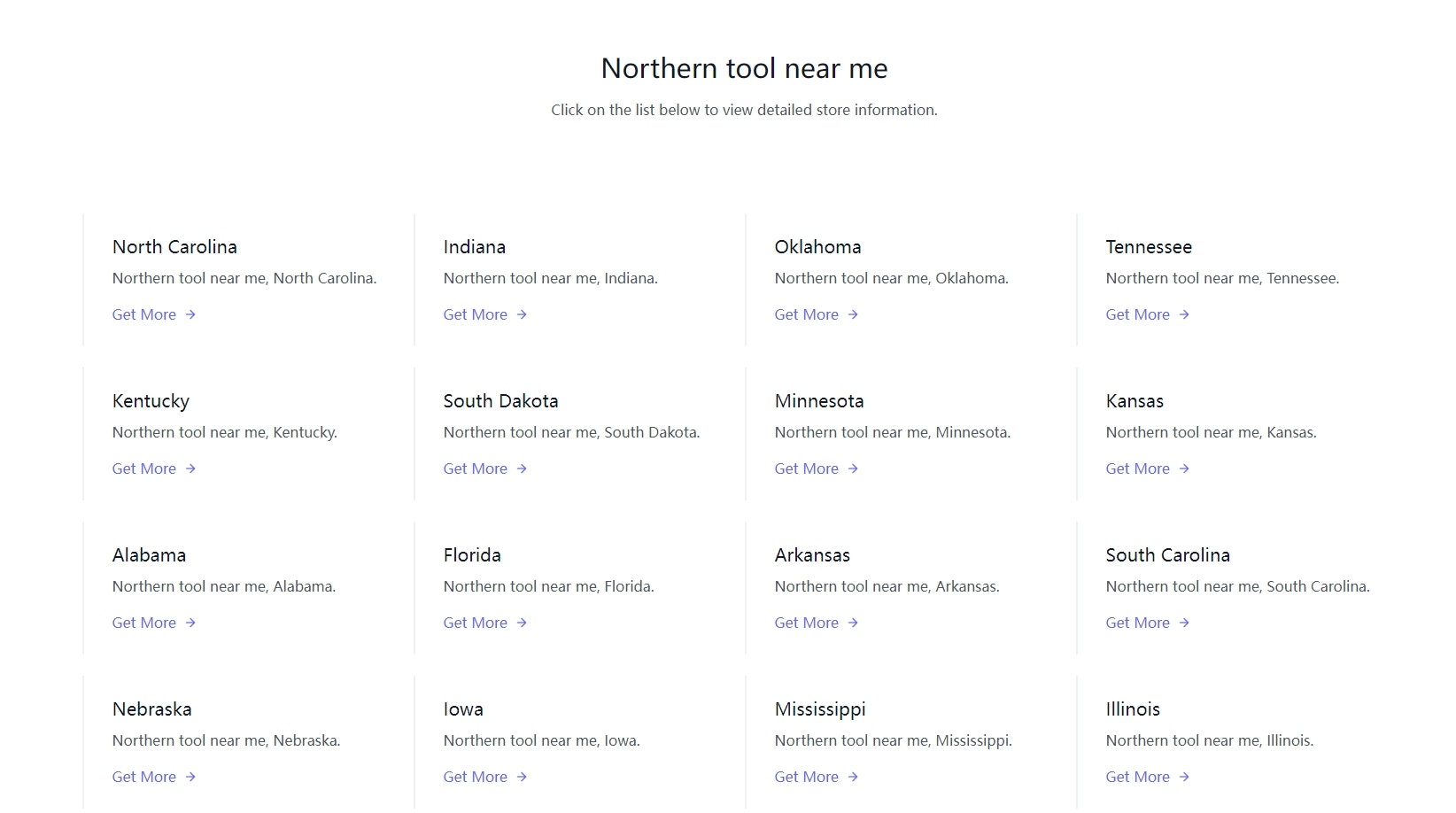Click text 'Northern tool near me, Oklahoma.'
The width and height of the screenshot is (1456, 813).
point(892,278)
